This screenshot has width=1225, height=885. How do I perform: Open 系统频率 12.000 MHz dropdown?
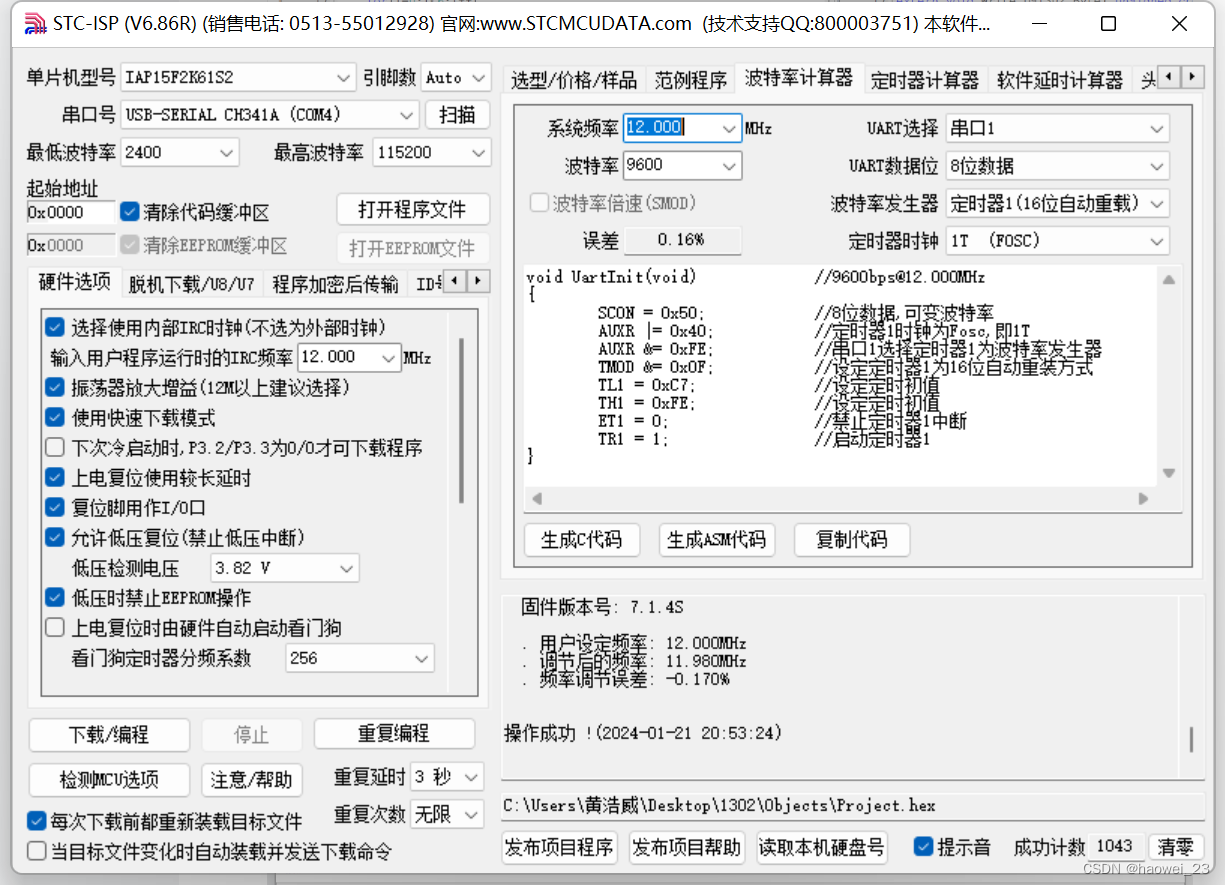(682, 128)
